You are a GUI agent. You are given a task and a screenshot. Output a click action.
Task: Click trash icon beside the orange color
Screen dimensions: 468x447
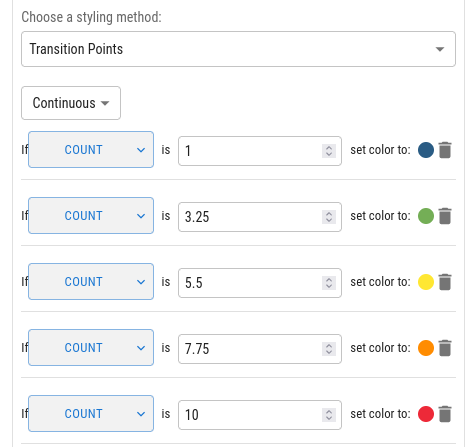(445, 348)
